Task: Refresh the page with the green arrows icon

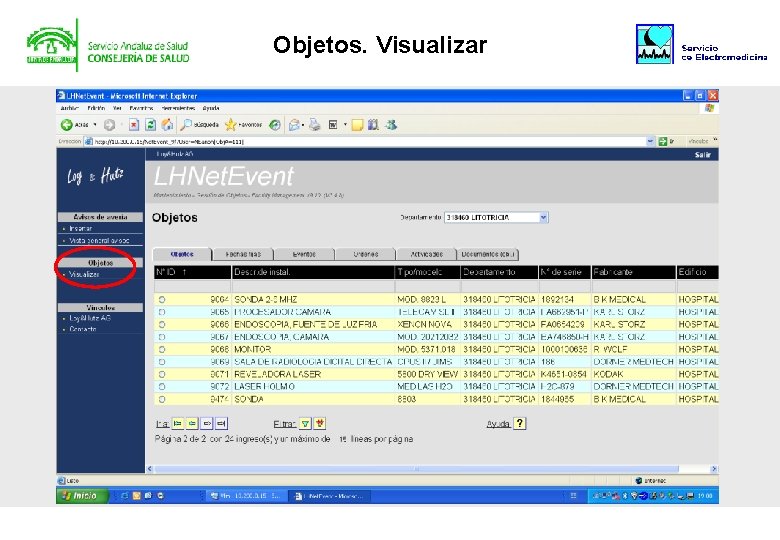Action: click(151, 125)
